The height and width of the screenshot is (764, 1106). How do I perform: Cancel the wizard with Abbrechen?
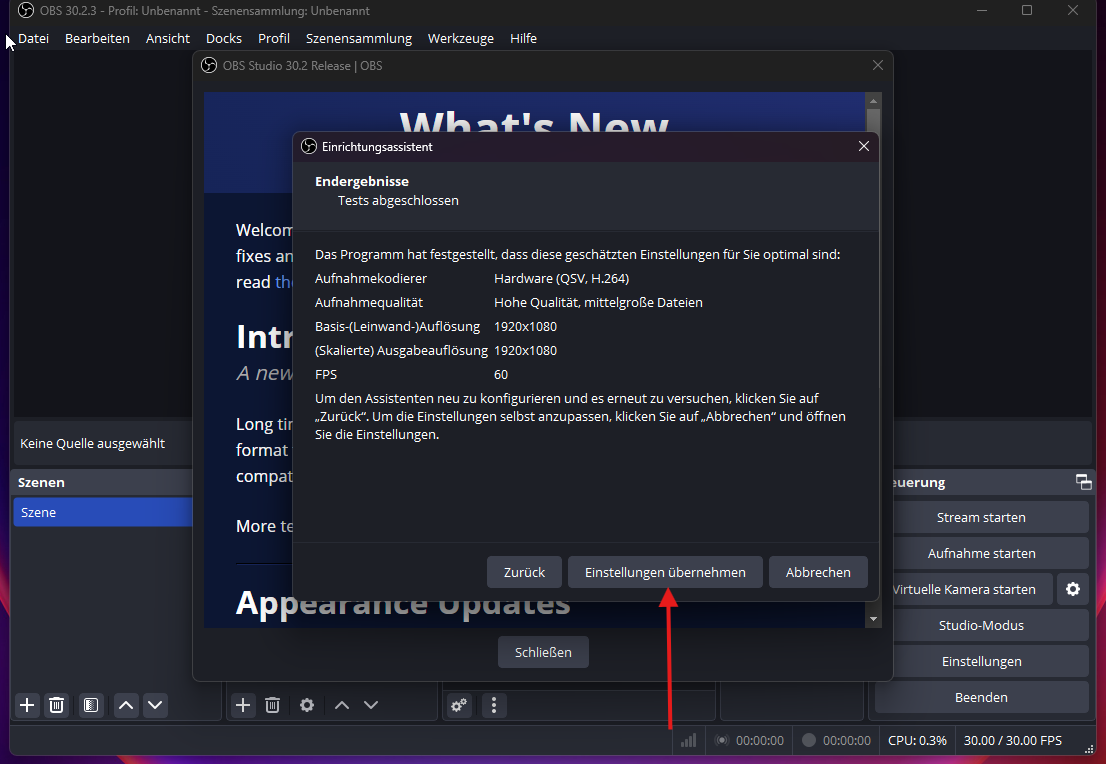coord(818,572)
